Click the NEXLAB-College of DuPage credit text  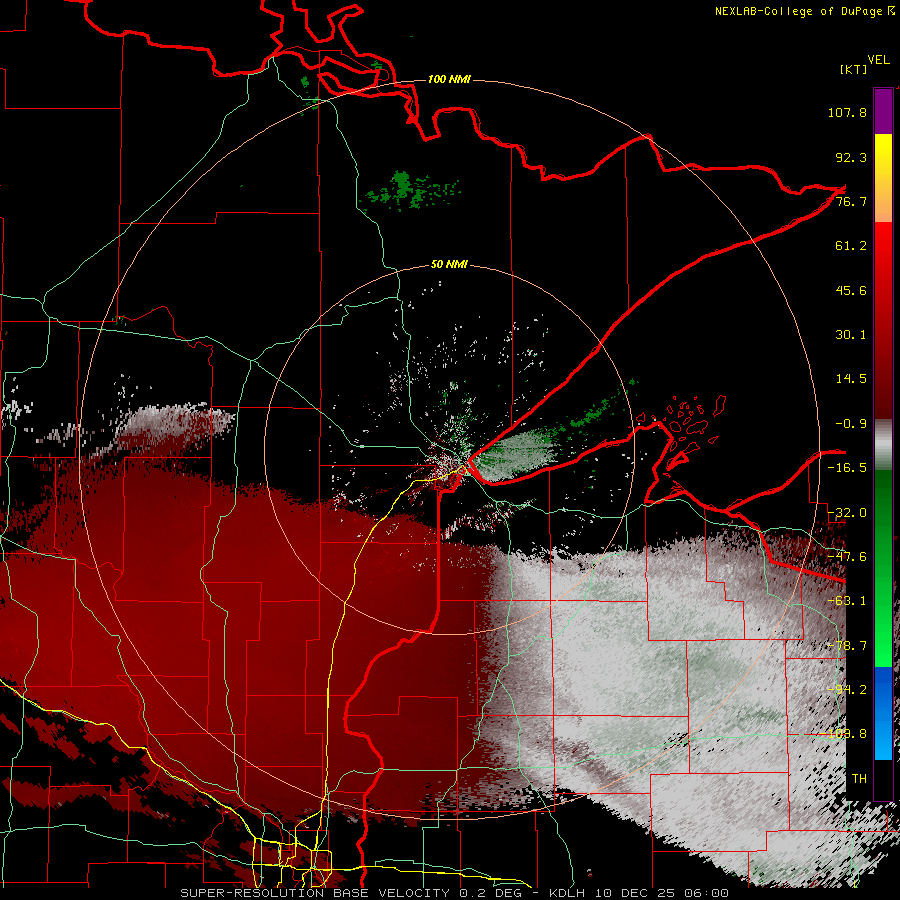[x=798, y=11]
